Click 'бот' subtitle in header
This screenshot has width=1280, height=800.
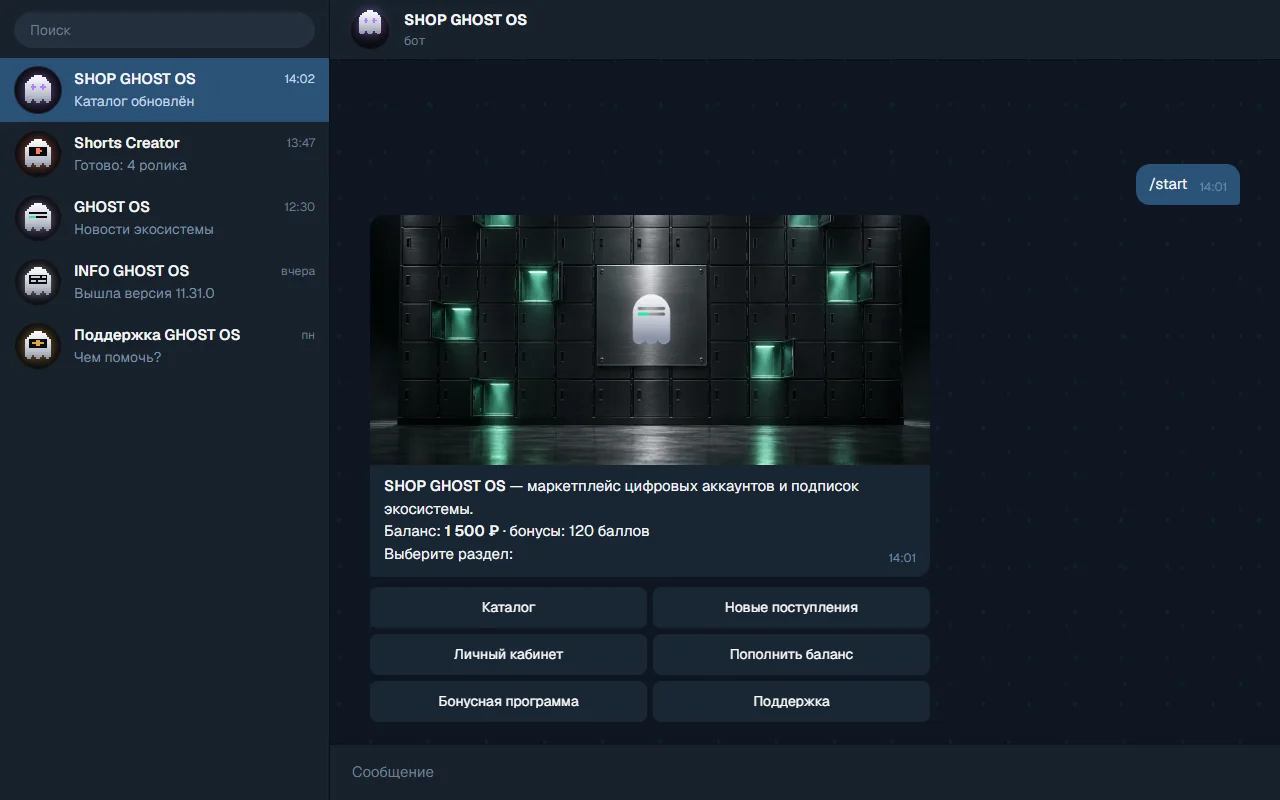click(x=414, y=41)
